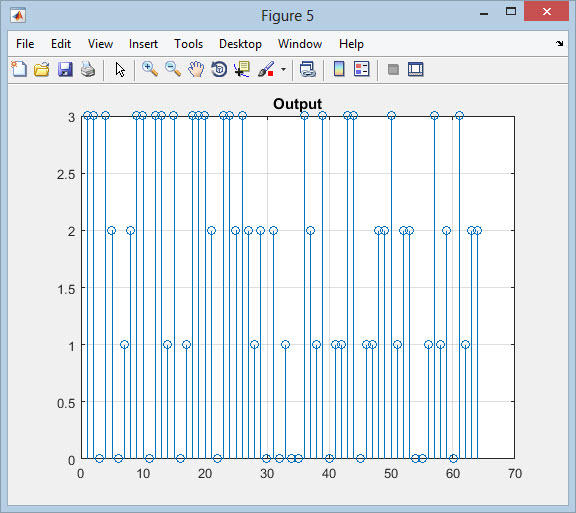576x513 pixels.
Task: Activate the Zoom Out magnifier tool
Action: [x=173, y=69]
